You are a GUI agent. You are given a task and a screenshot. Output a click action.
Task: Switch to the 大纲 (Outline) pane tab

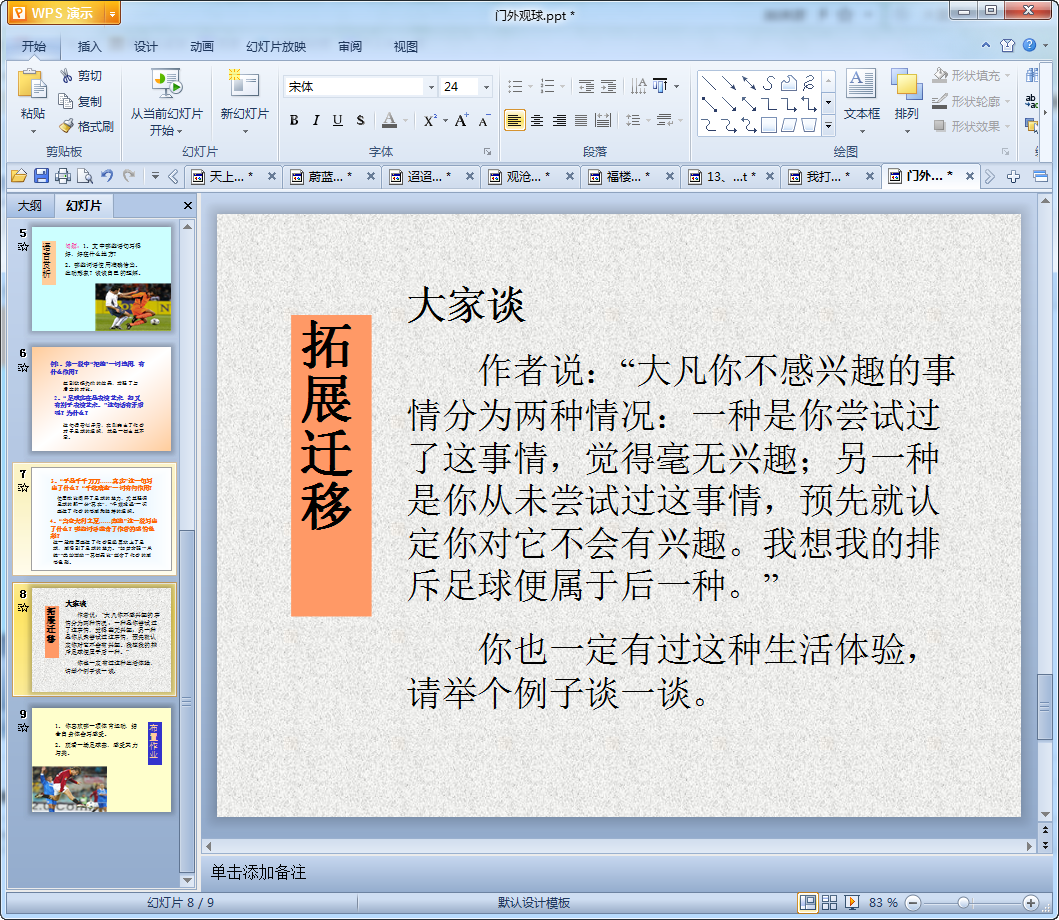pos(30,205)
